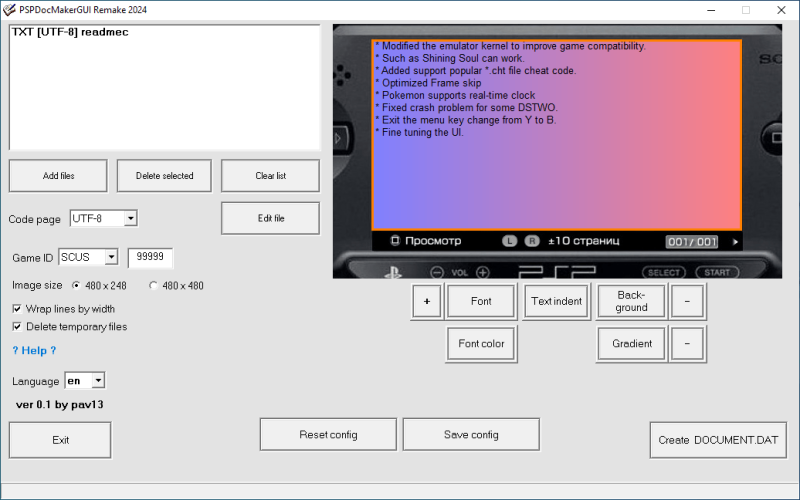This screenshot has width=800, height=500.
Task: Click the minus button beside Background
Action: (x=687, y=301)
